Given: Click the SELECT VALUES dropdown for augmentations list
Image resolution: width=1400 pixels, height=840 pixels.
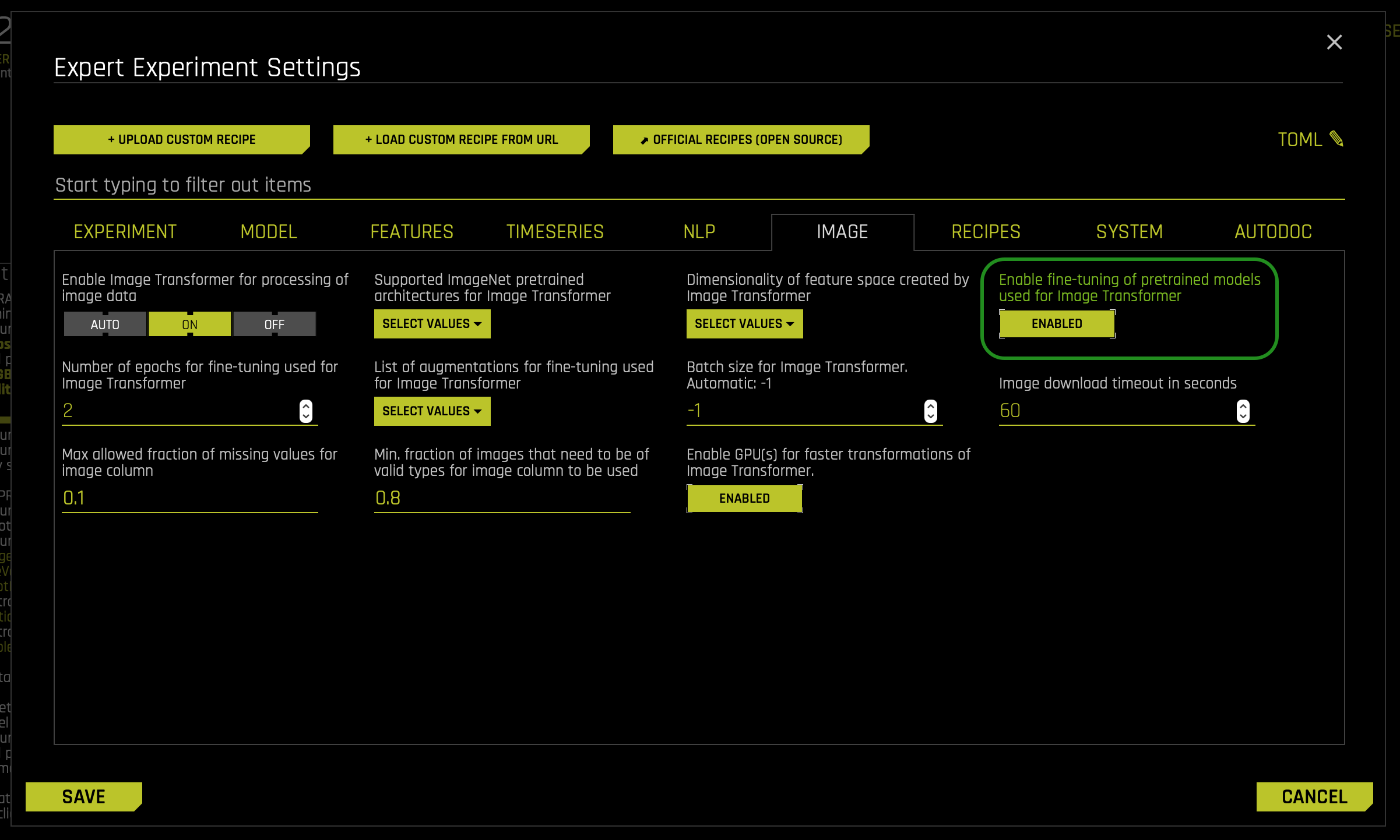Looking at the screenshot, I should [x=432, y=410].
